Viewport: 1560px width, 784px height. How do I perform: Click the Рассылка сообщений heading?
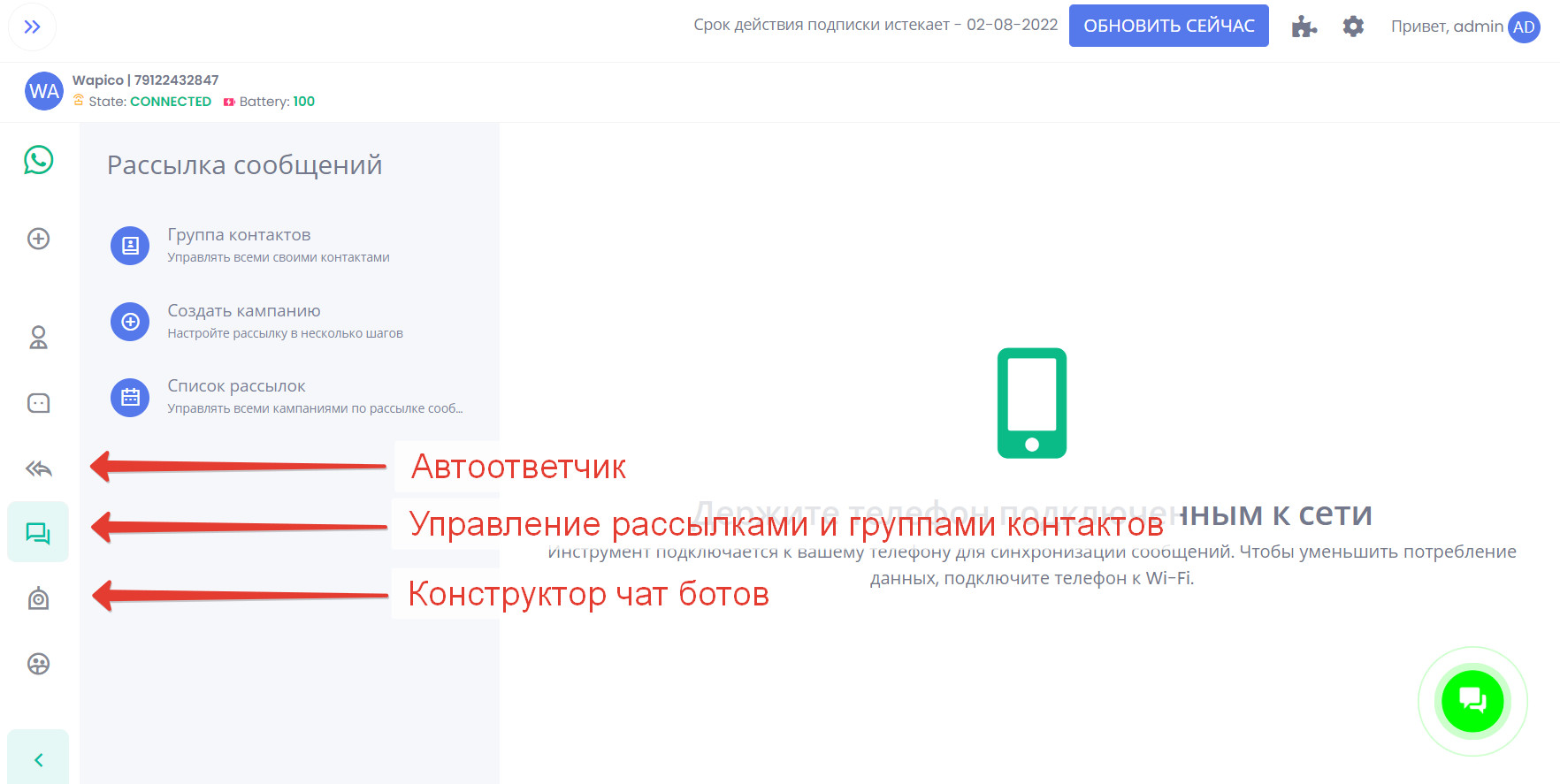(245, 165)
